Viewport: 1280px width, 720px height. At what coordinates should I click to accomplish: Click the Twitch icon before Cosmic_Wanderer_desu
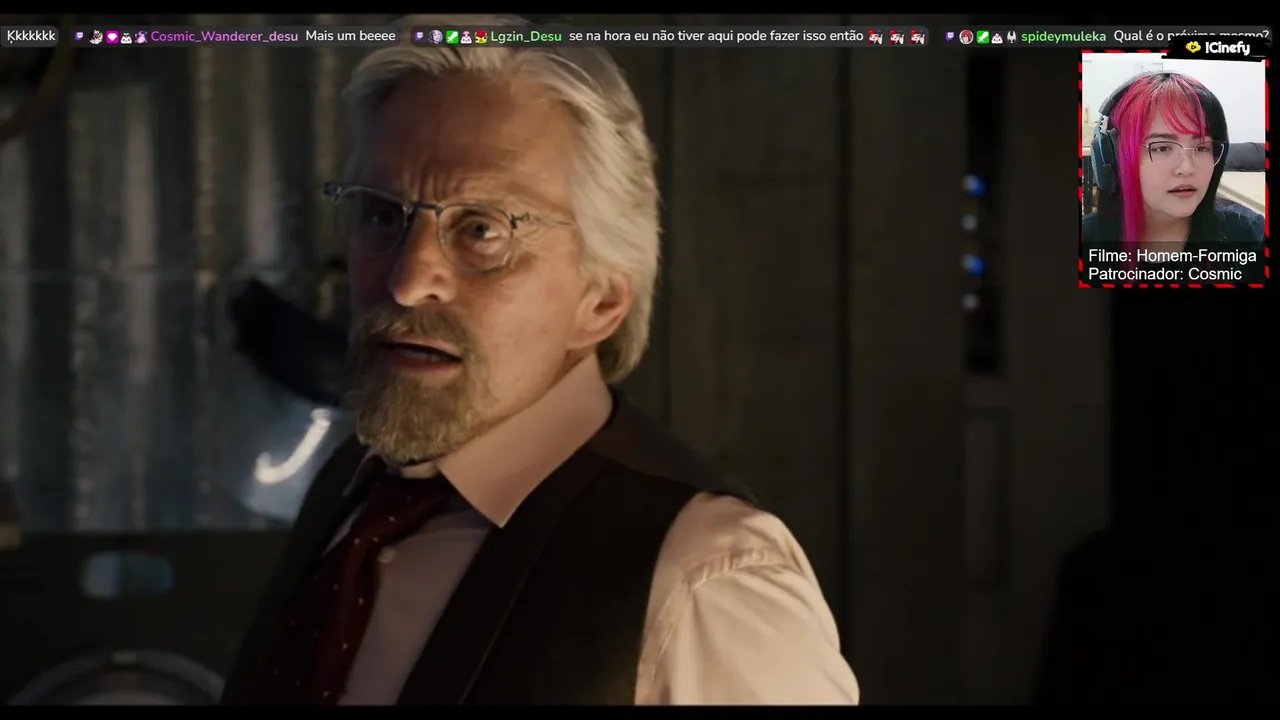pyautogui.click(x=79, y=37)
